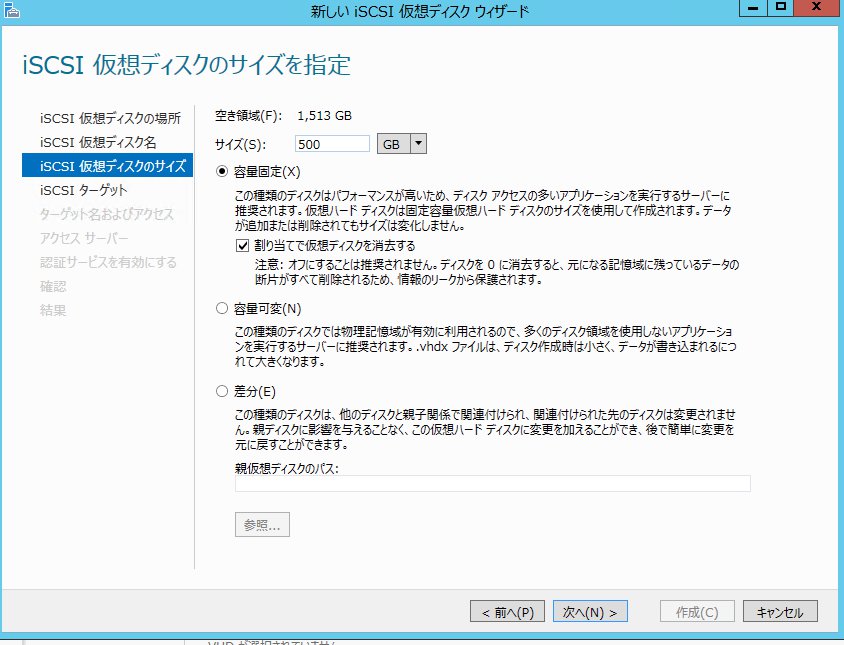844x645 pixels.
Task: Click the 作成(C) button
Action: click(x=697, y=611)
